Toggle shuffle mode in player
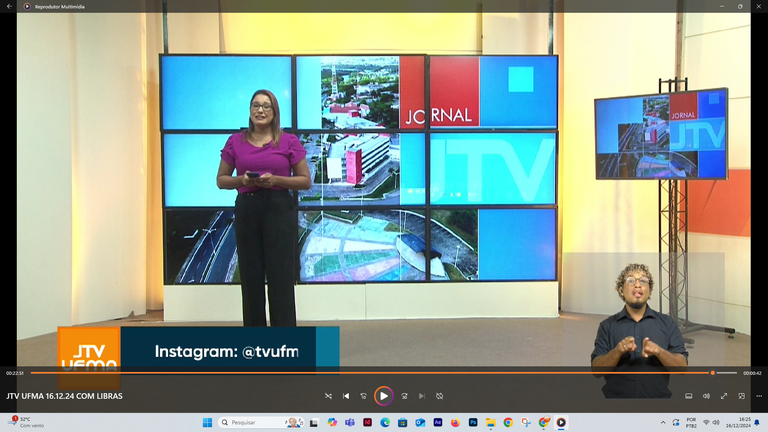 tap(328, 396)
